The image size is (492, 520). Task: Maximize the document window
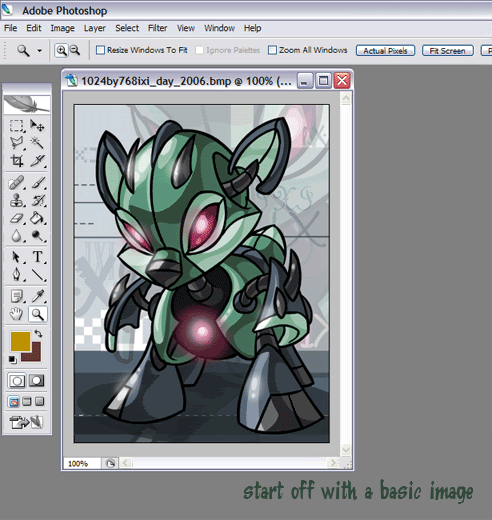click(323, 81)
